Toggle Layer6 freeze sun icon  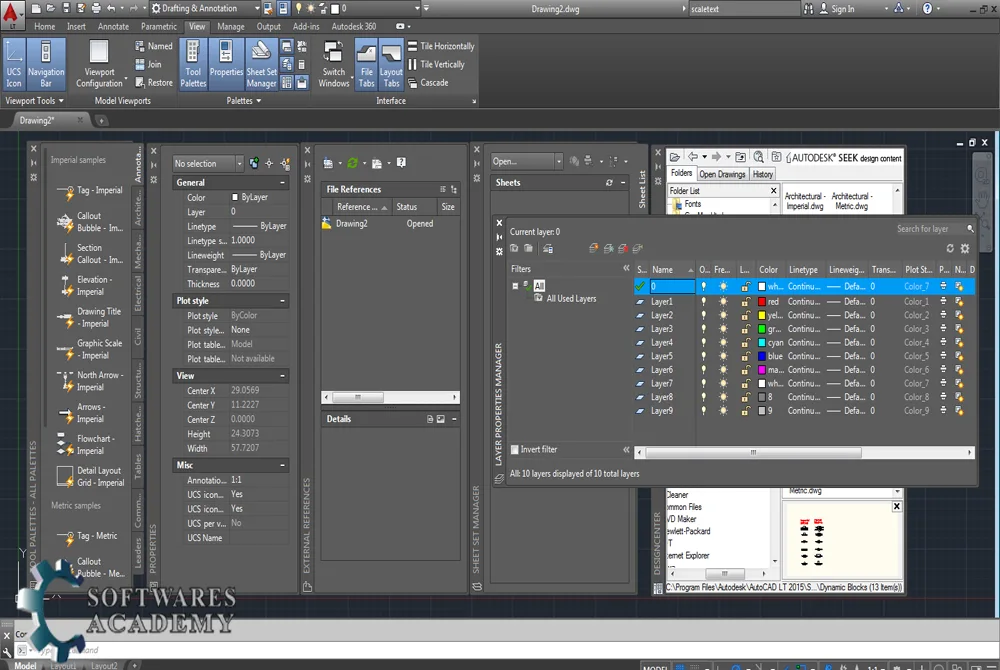[x=723, y=370]
